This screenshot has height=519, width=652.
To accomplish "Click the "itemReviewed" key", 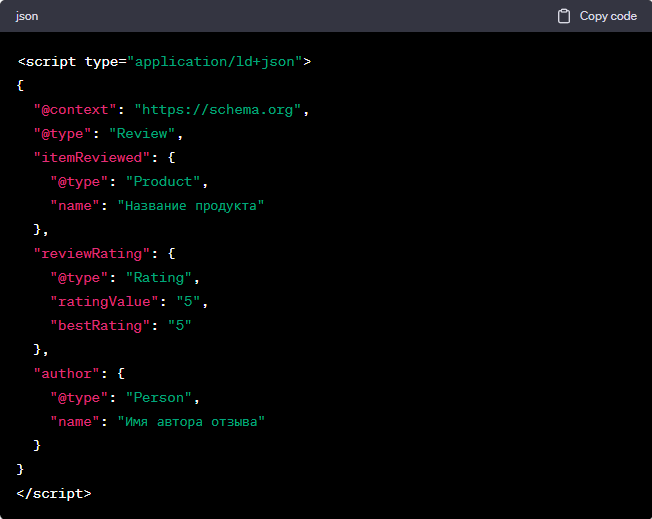I will 91,158.
